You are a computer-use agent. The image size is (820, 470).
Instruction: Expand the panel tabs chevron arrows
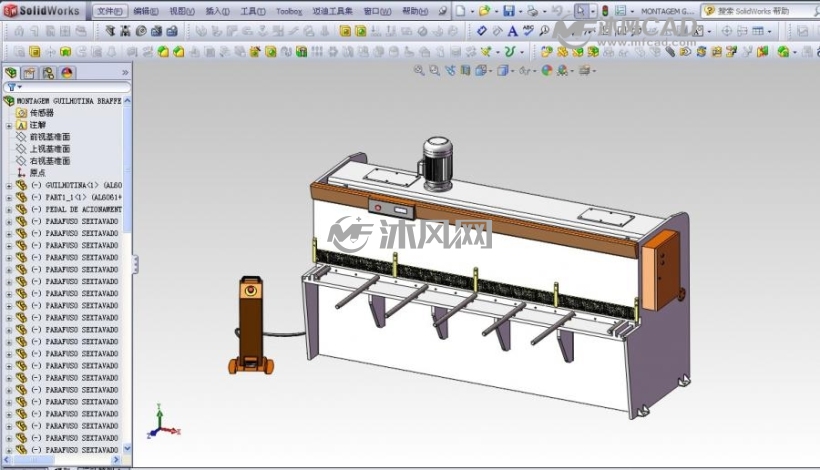pyautogui.click(x=125, y=73)
